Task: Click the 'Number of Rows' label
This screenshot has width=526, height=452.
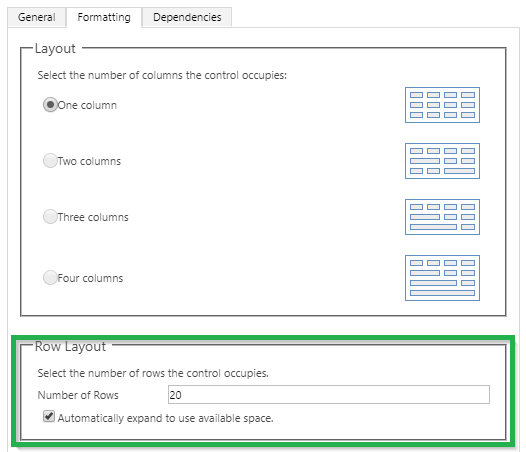Action: (x=78, y=395)
